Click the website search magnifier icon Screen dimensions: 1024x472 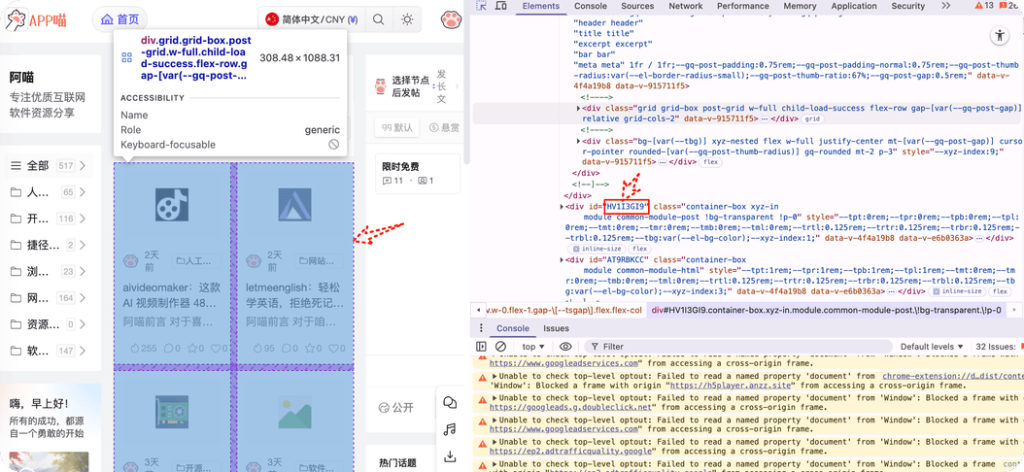click(379, 19)
